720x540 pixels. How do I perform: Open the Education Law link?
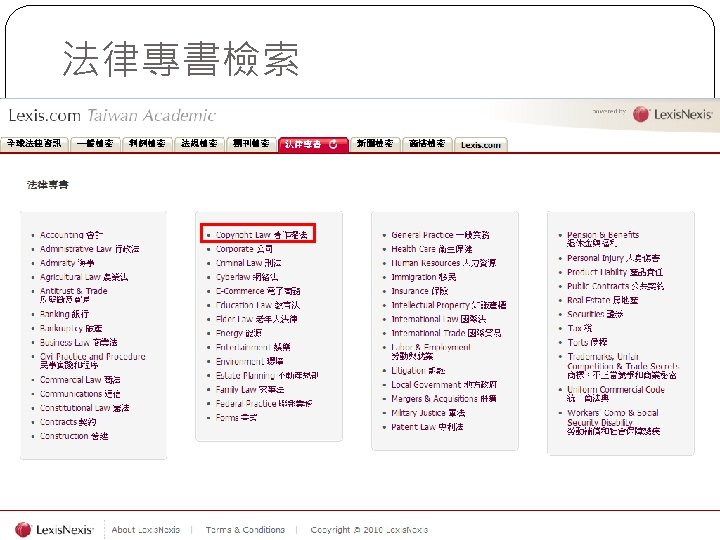coord(258,305)
